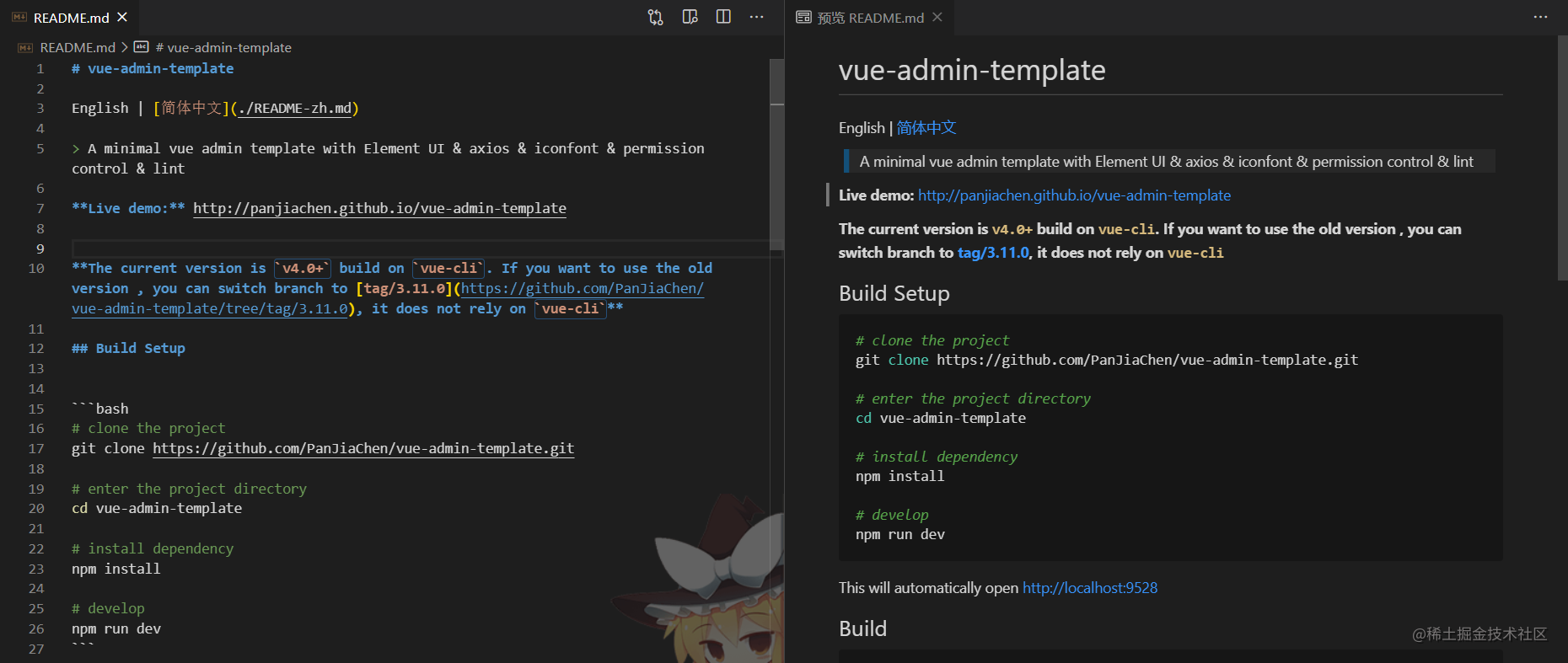
Task: Open More Actions menu in preview group
Action: click(1540, 17)
